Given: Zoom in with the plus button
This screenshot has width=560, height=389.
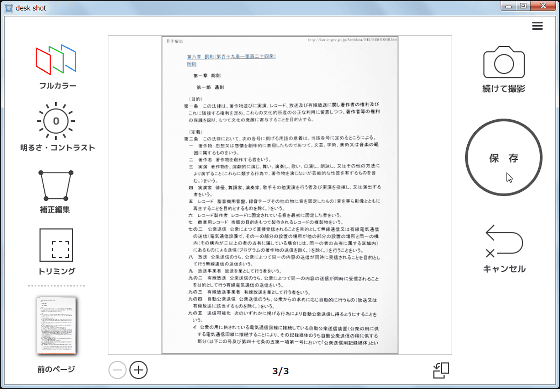Looking at the screenshot, I should [139, 370].
